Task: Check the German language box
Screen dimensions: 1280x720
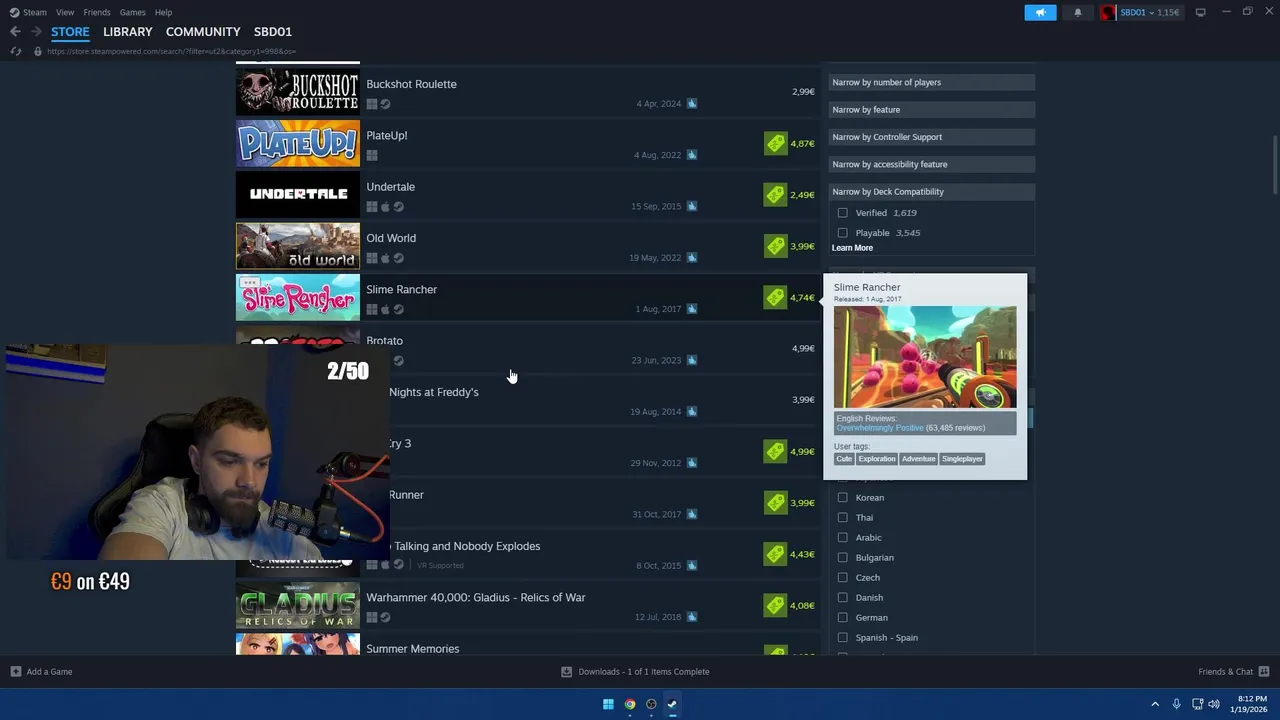Action: coord(842,617)
